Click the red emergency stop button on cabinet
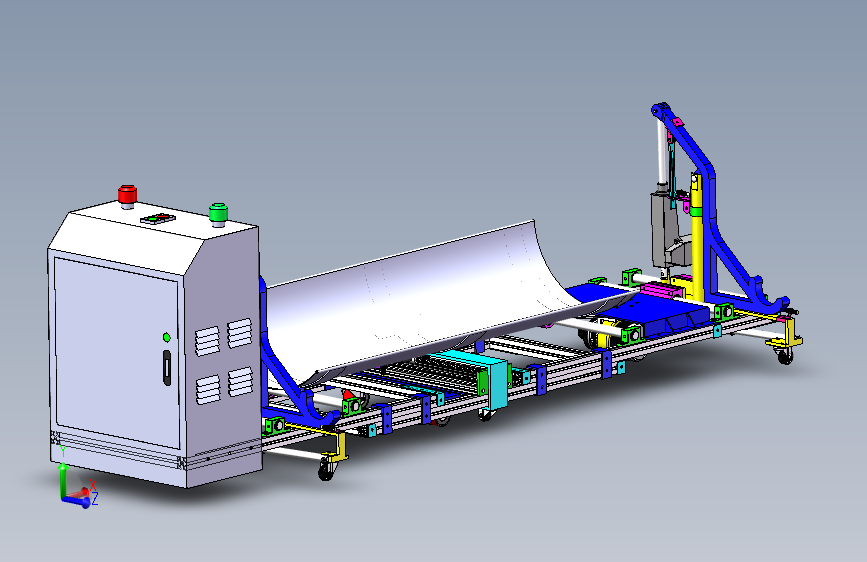Image resolution: width=867 pixels, height=562 pixels. pos(127,196)
